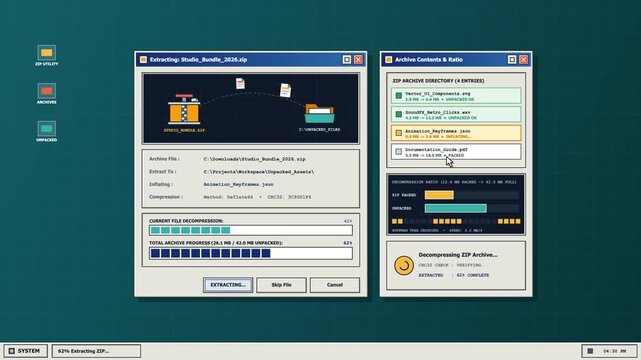
Task: Click the Unpacked_Assets extract destination path
Action: (259, 172)
